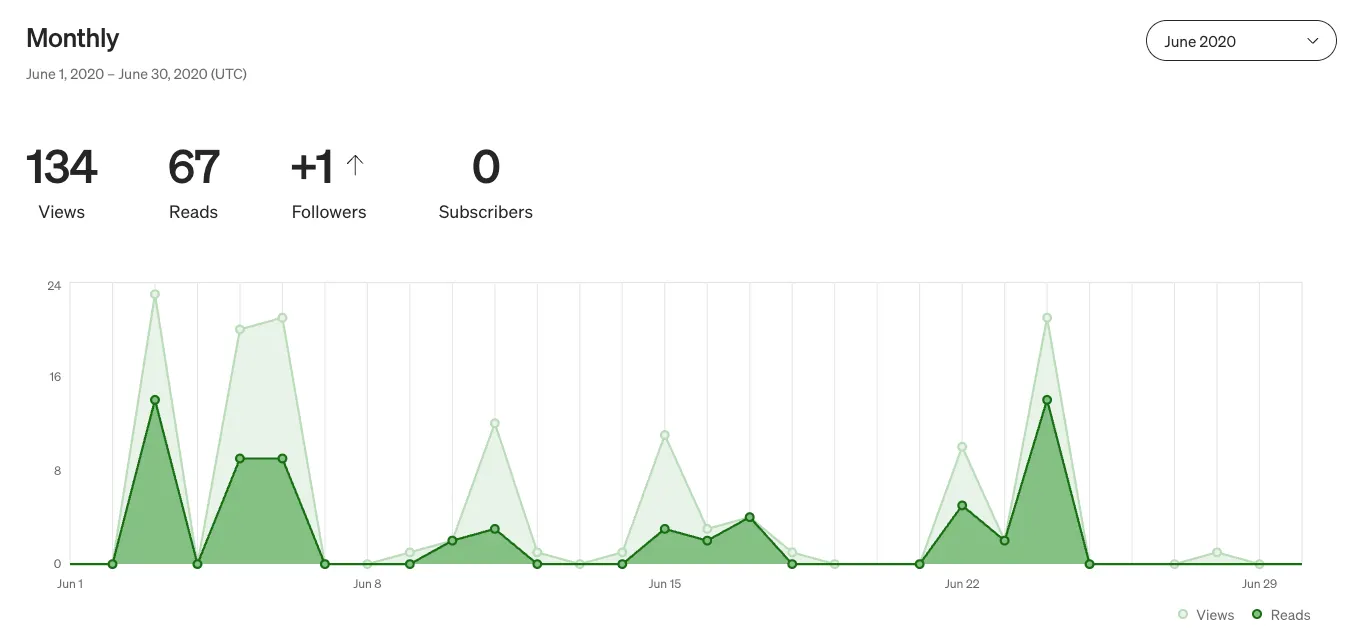
Task: Click the first Reads peak point at 14
Action: [x=155, y=400]
